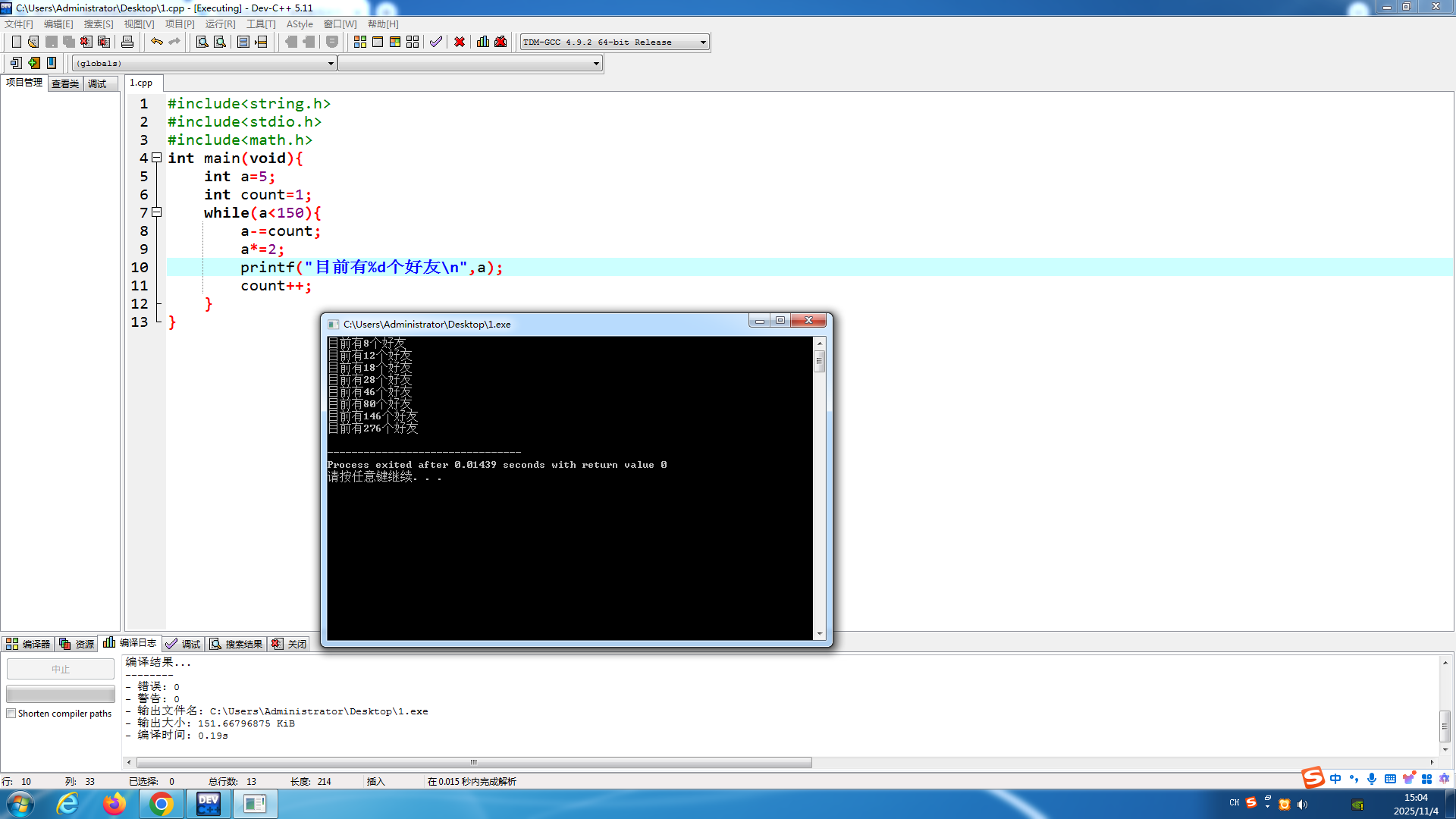This screenshot has width=1456, height=819.
Task: Click the Undo arrow icon
Action: pos(156,42)
